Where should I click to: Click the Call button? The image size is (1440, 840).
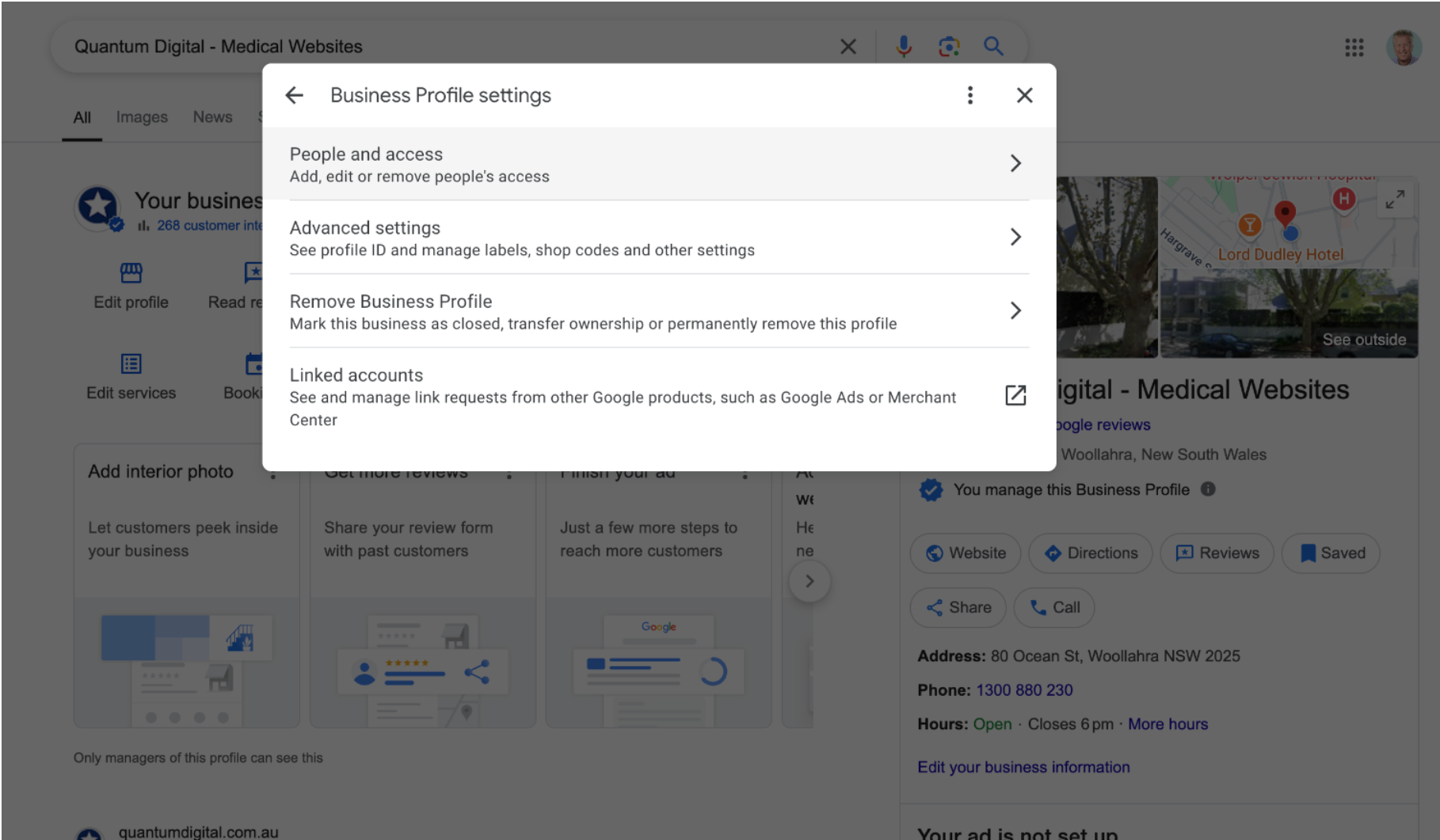1054,608
